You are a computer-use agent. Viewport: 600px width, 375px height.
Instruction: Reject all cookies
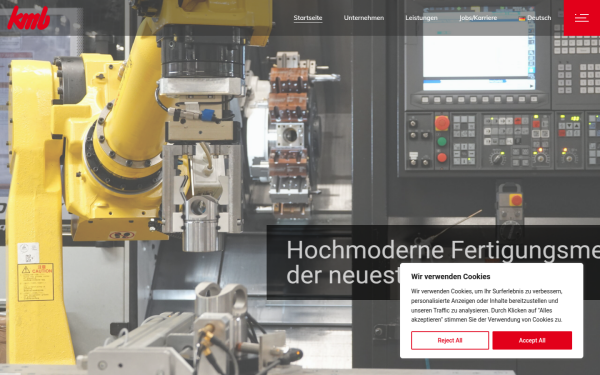(450, 340)
